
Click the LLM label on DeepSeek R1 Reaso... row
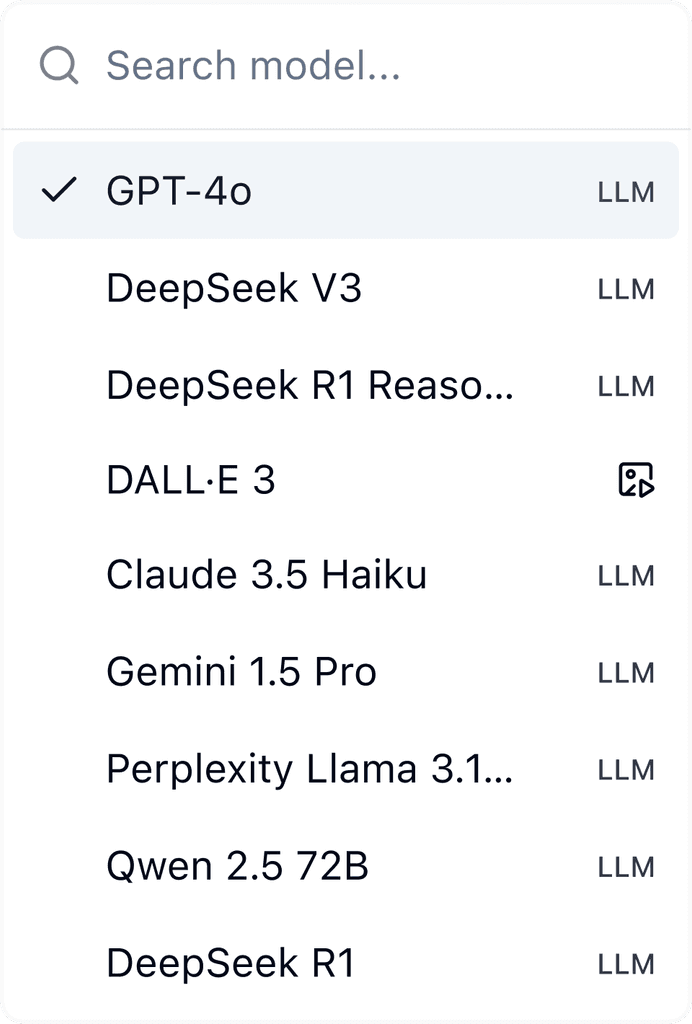coord(626,386)
